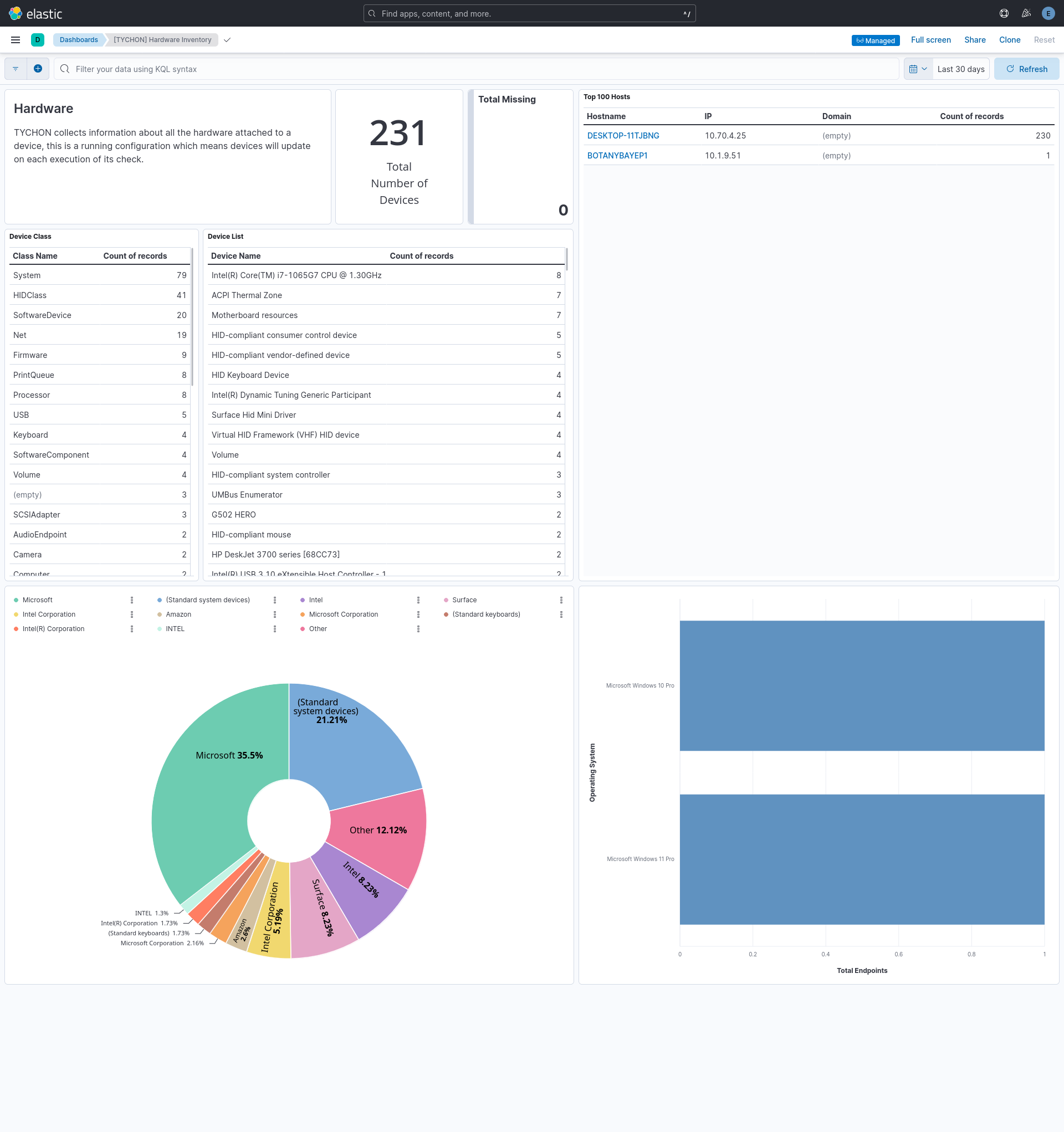Click the Microsoft Windows 11 Pro bar
The height and width of the screenshot is (1132, 1064).
[862, 859]
